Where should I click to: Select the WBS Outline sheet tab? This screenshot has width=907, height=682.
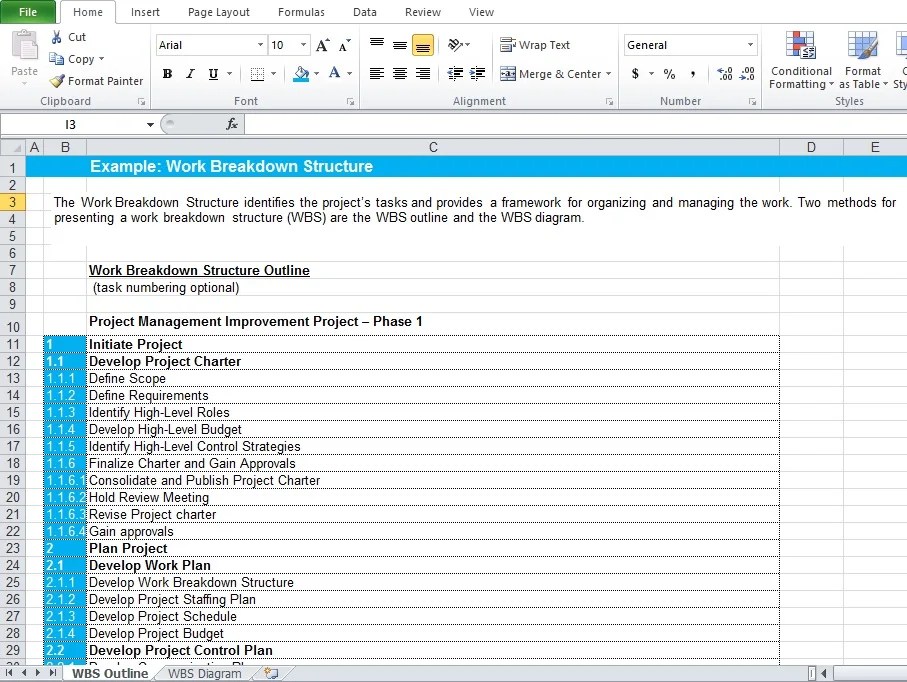point(110,673)
